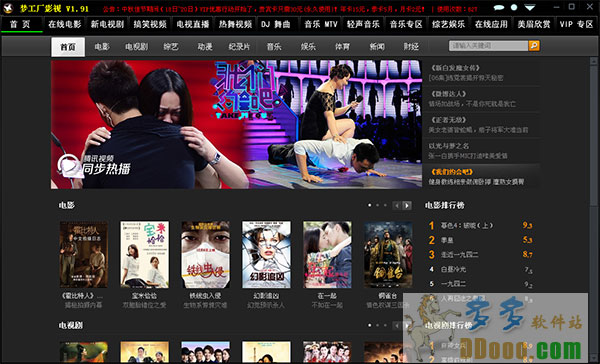Select first pagination dot in 电视剧 section

[x=369, y=325]
